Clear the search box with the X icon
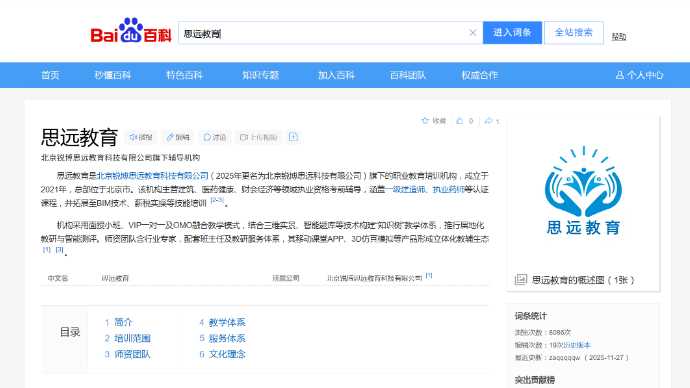690x388 pixels. click(x=473, y=33)
